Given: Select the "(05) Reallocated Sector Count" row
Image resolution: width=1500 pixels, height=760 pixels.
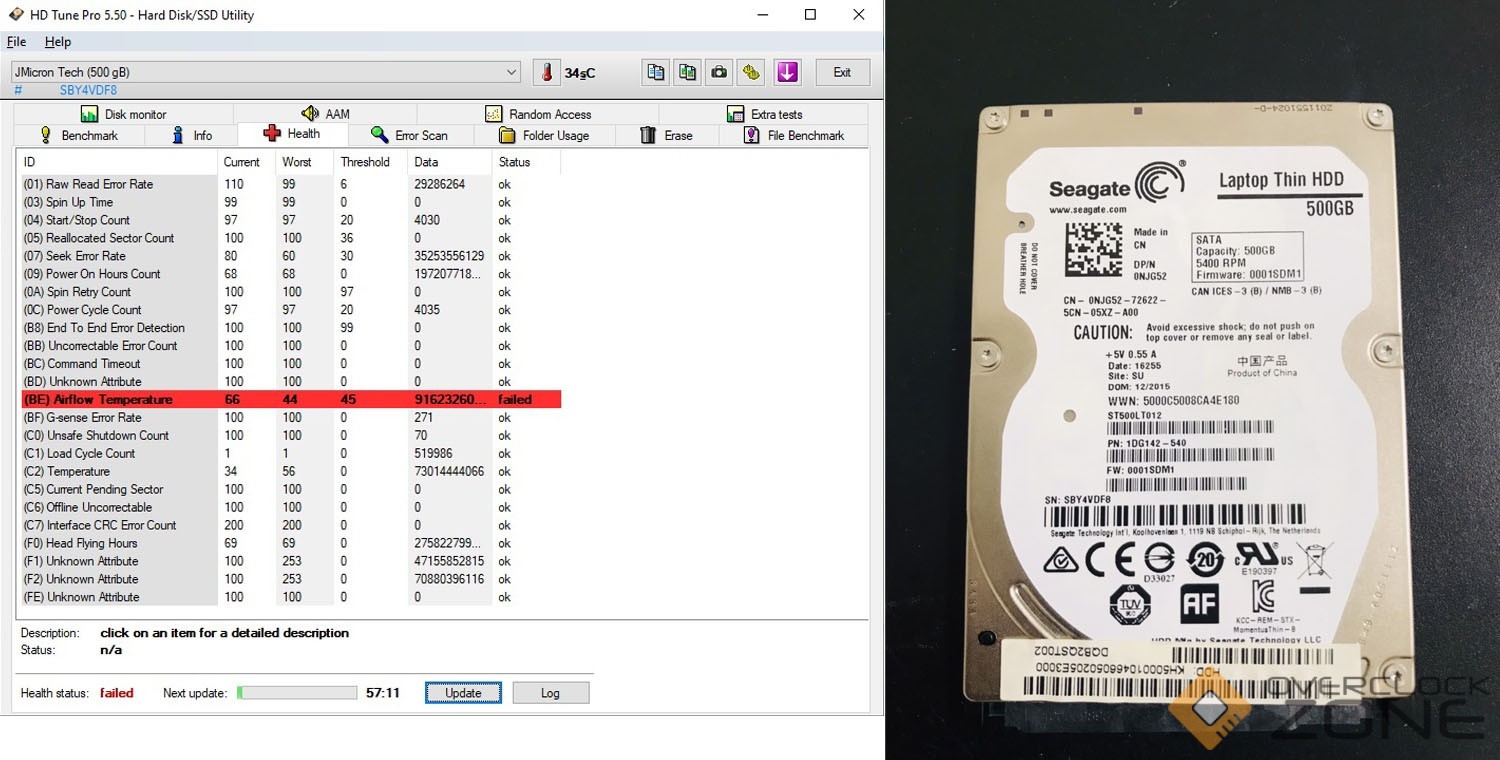Looking at the screenshot, I should pyautogui.click(x=290, y=238).
